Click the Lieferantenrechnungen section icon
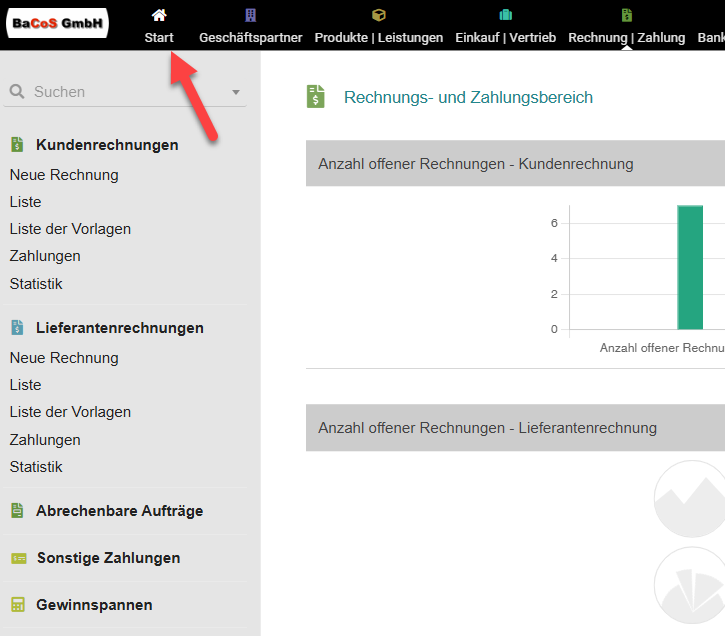Viewport: 725px width, 636px height. tap(17, 328)
